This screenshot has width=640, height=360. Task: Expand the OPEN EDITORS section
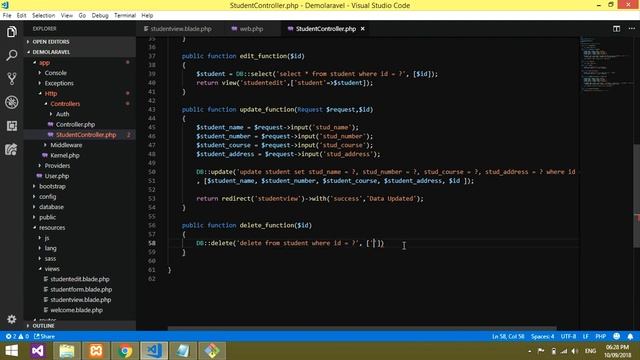pos(79,42)
